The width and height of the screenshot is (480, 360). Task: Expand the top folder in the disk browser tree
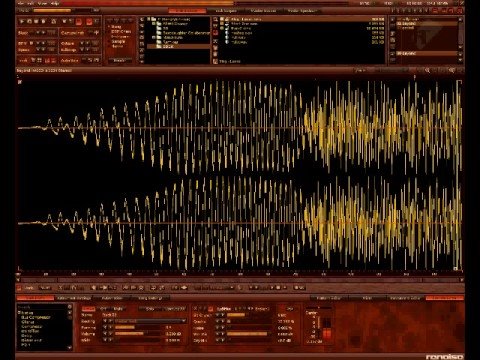[149, 19]
